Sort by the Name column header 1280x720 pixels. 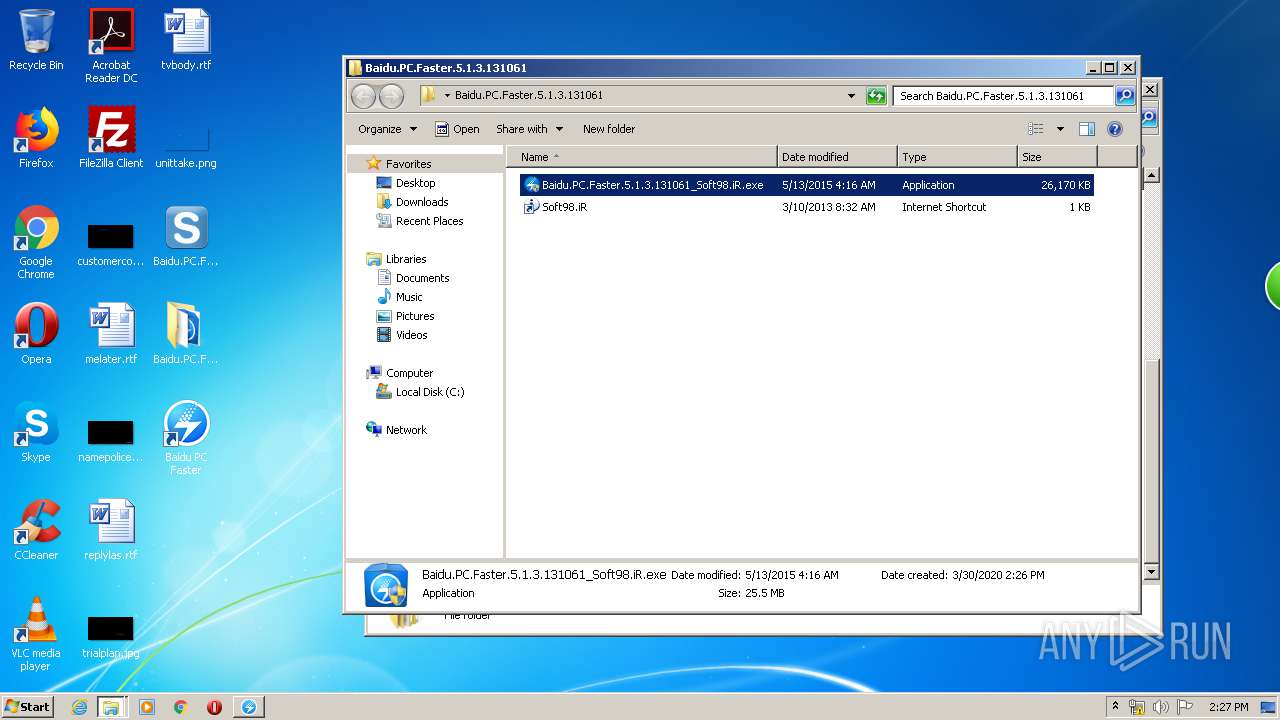642,157
